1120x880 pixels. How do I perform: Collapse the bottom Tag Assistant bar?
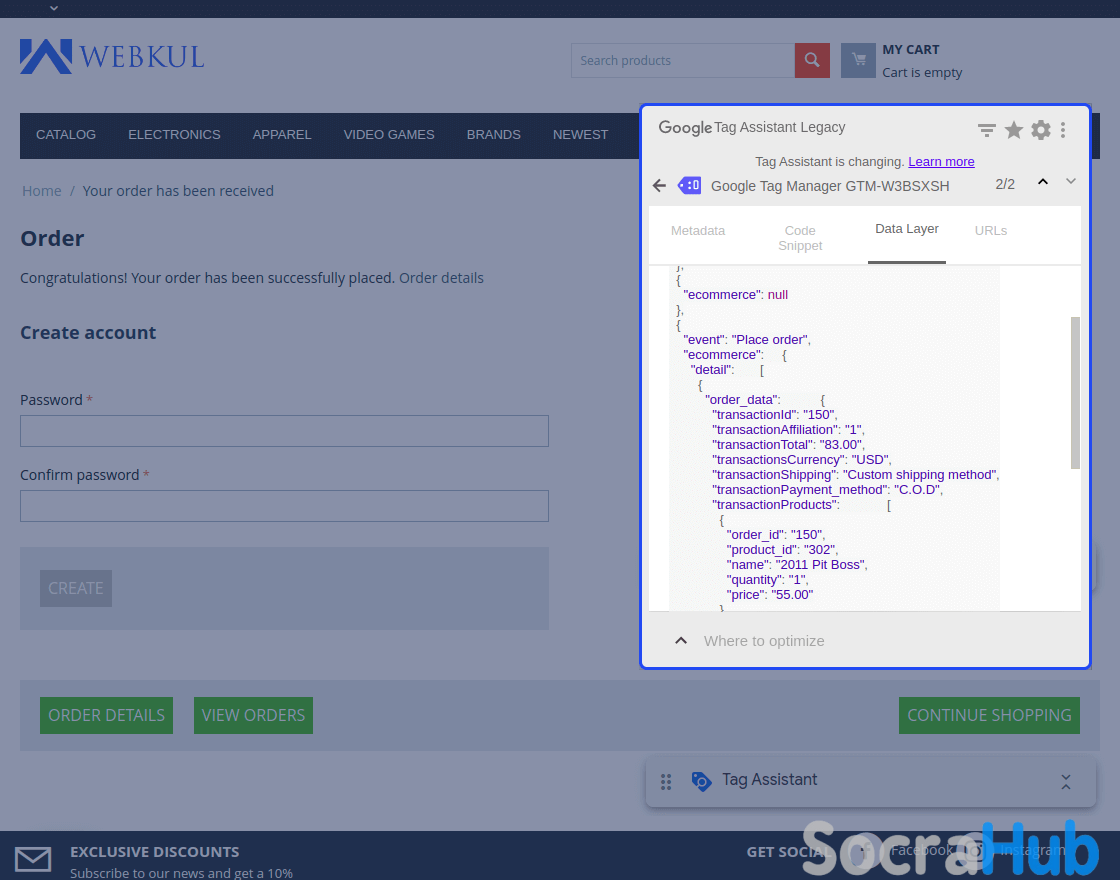pos(1066,782)
